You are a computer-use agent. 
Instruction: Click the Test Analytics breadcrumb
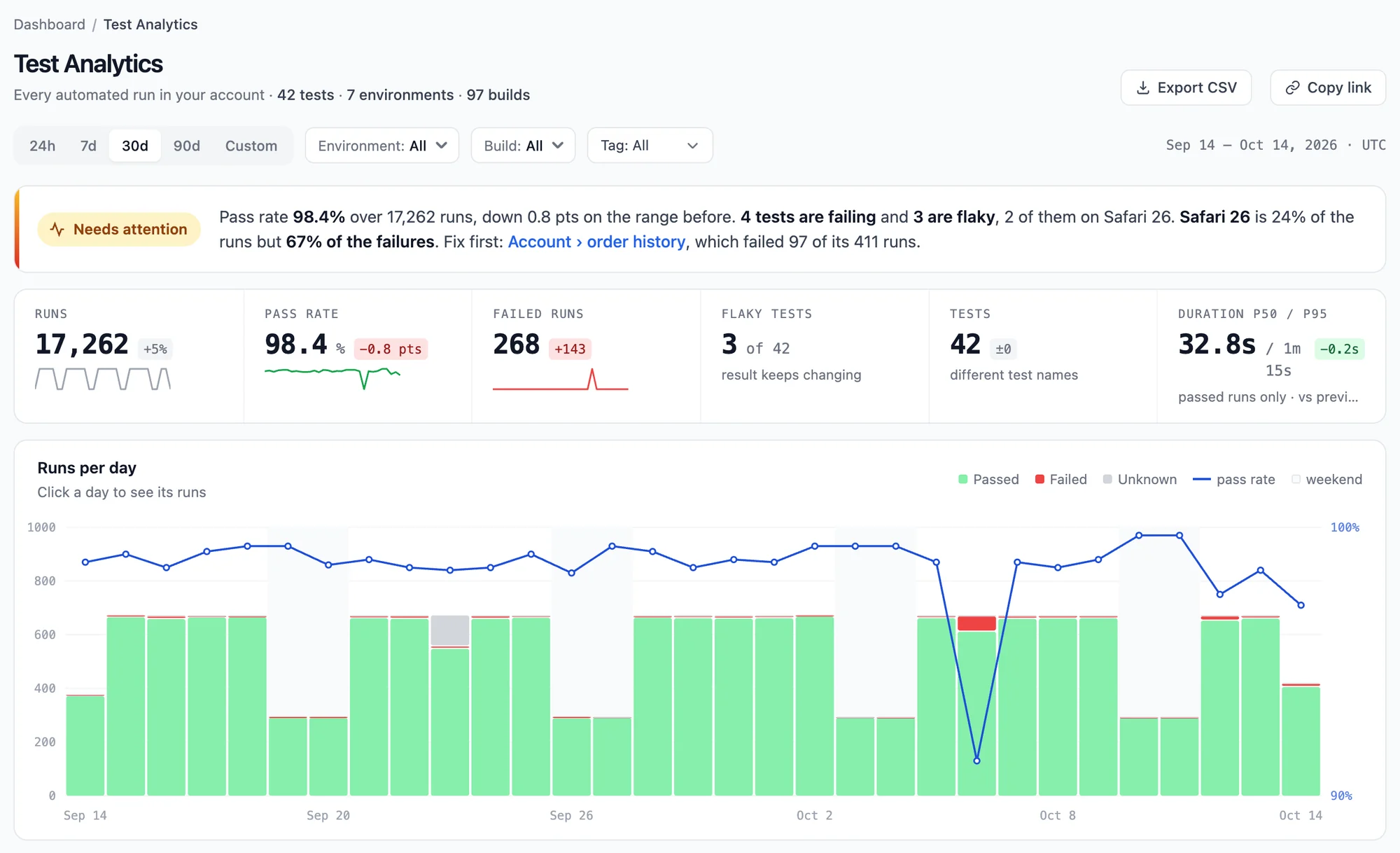tap(150, 25)
